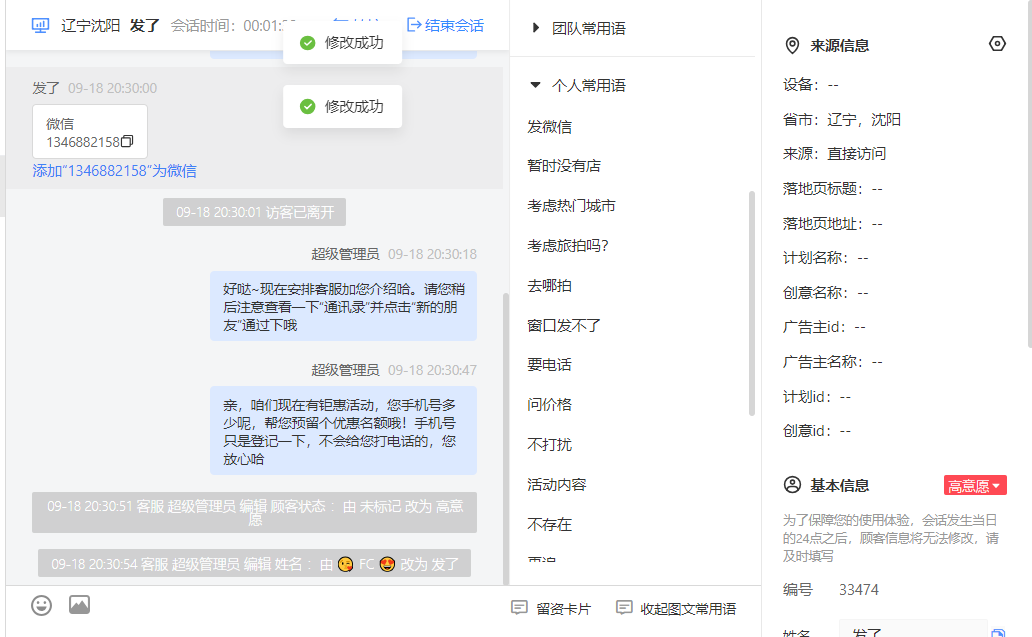Click the user profile icon by 基本信息
1032x637 pixels.
click(792, 485)
